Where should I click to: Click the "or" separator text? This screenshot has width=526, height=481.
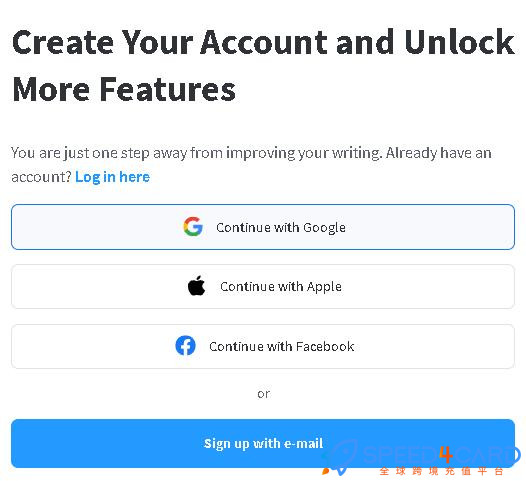click(x=264, y=394)
